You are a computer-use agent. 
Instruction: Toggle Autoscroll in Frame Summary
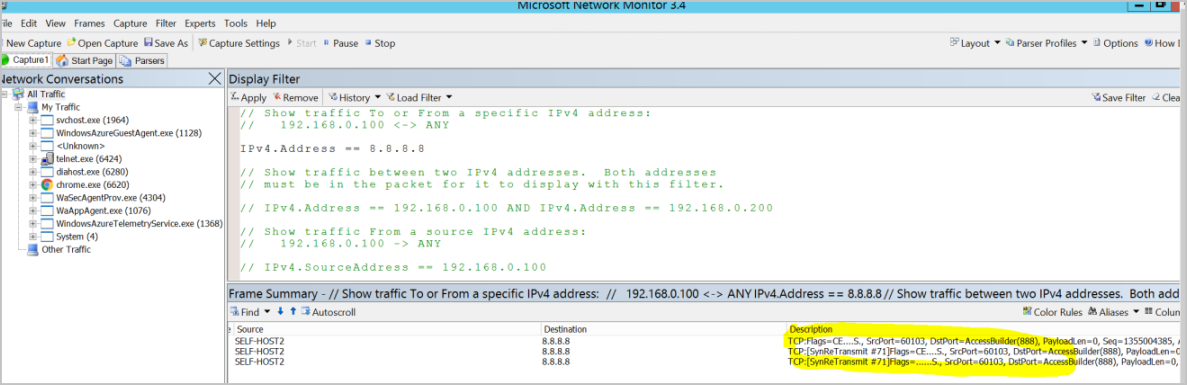[328, 312]
